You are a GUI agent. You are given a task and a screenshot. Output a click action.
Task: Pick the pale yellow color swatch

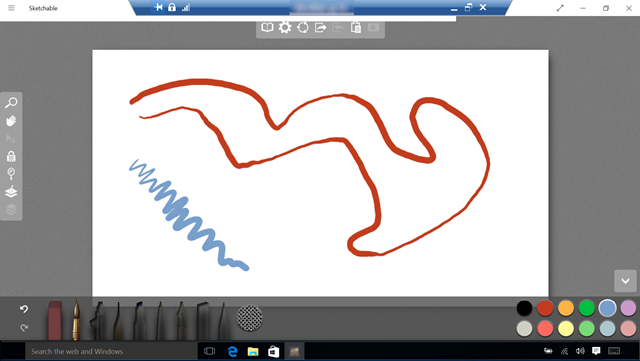point(566,328)
